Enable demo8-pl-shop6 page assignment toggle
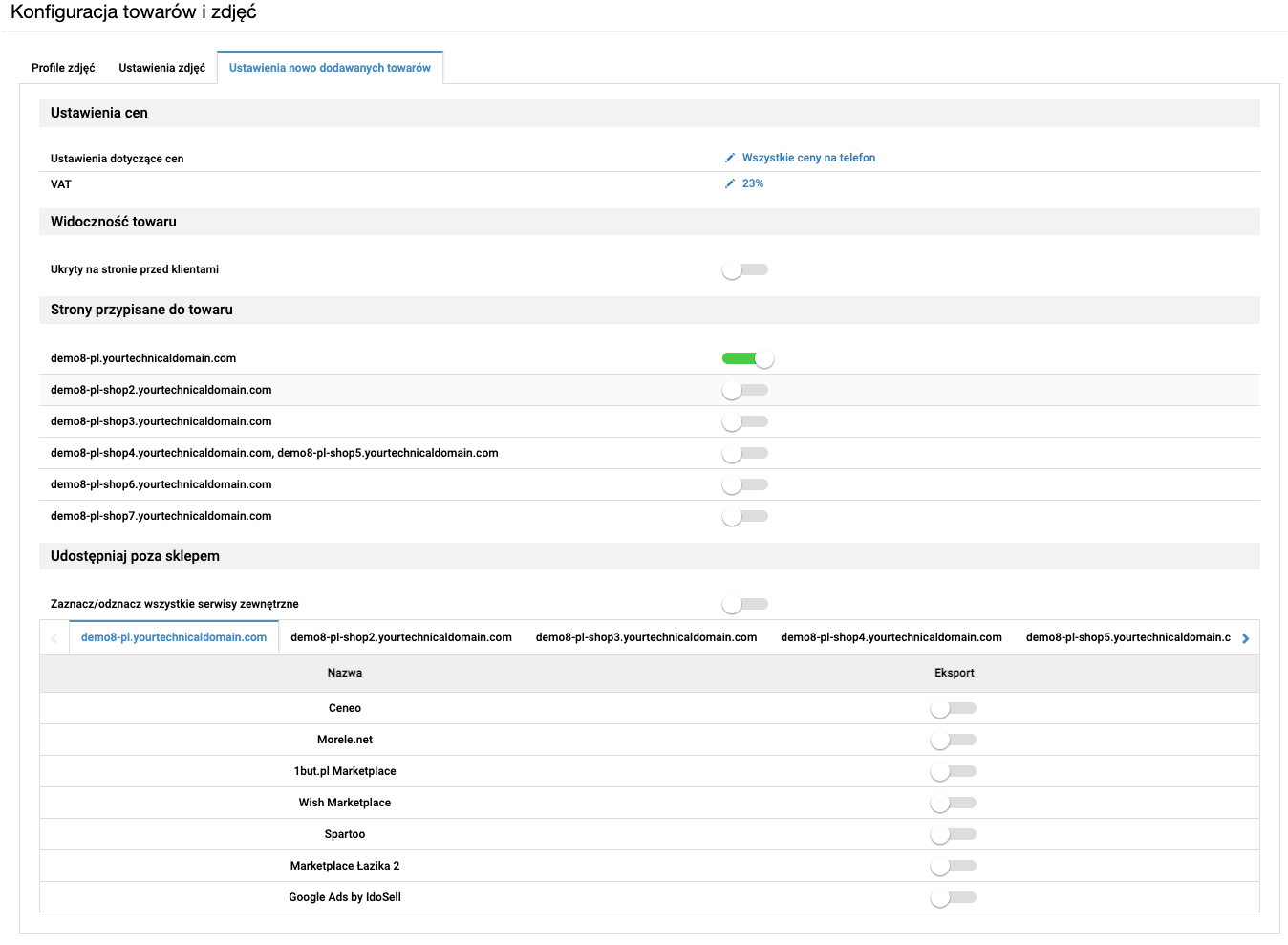The image size is (1288, 945). point(745,484)
